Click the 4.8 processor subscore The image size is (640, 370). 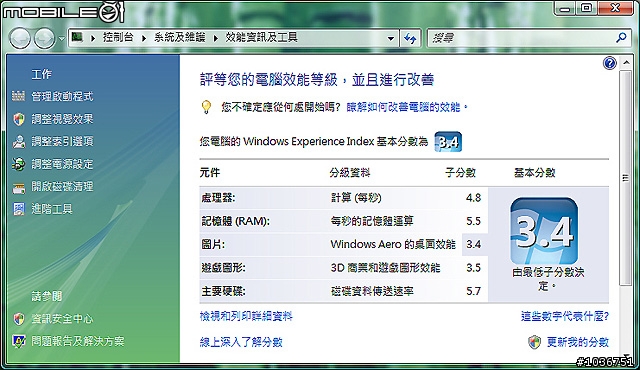coord(473,198)
